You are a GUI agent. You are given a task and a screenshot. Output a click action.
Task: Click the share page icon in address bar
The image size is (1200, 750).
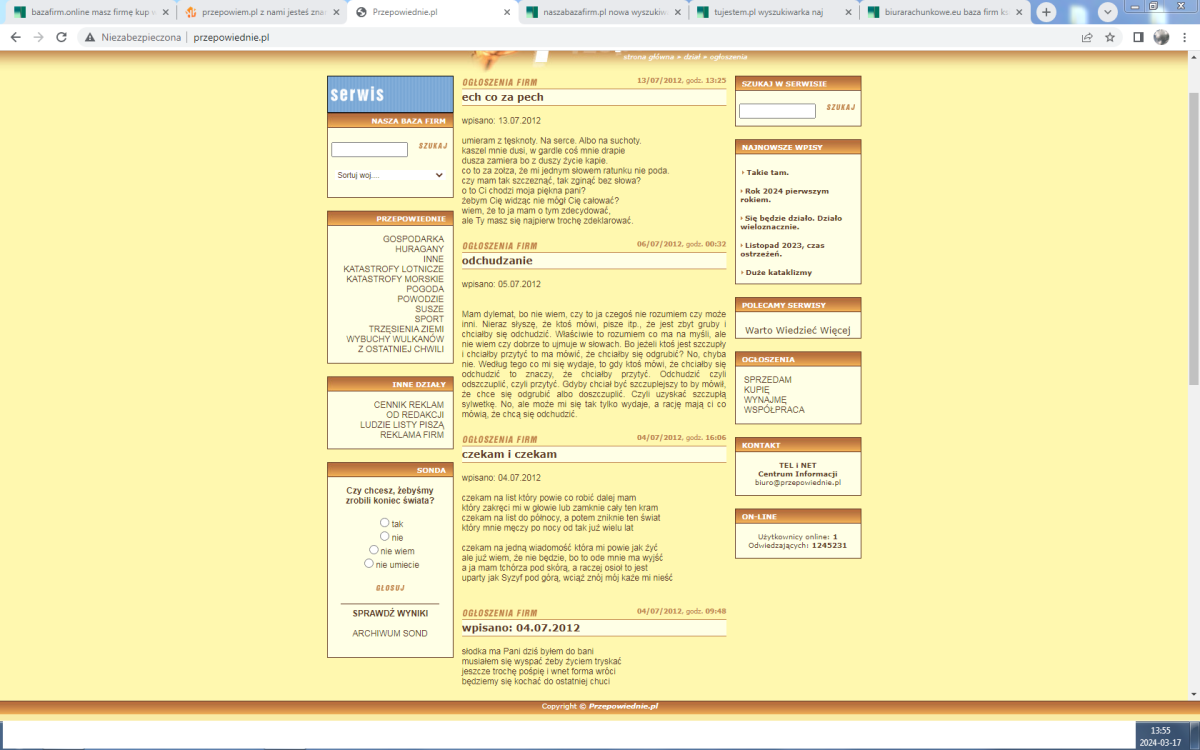tap(1087, 37)
